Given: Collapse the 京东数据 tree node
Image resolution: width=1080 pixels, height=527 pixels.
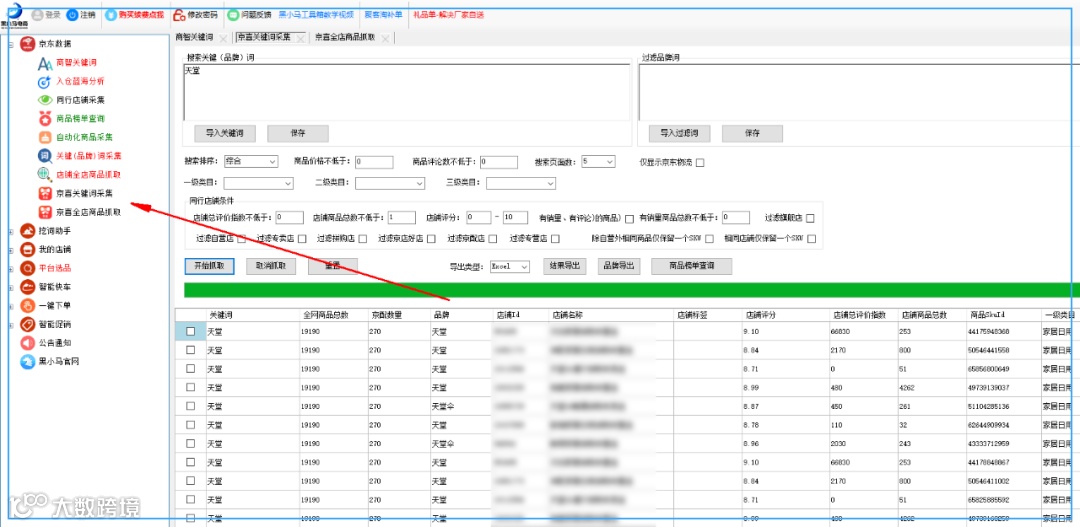Looking at the screenshot, I should pos(11,44).
